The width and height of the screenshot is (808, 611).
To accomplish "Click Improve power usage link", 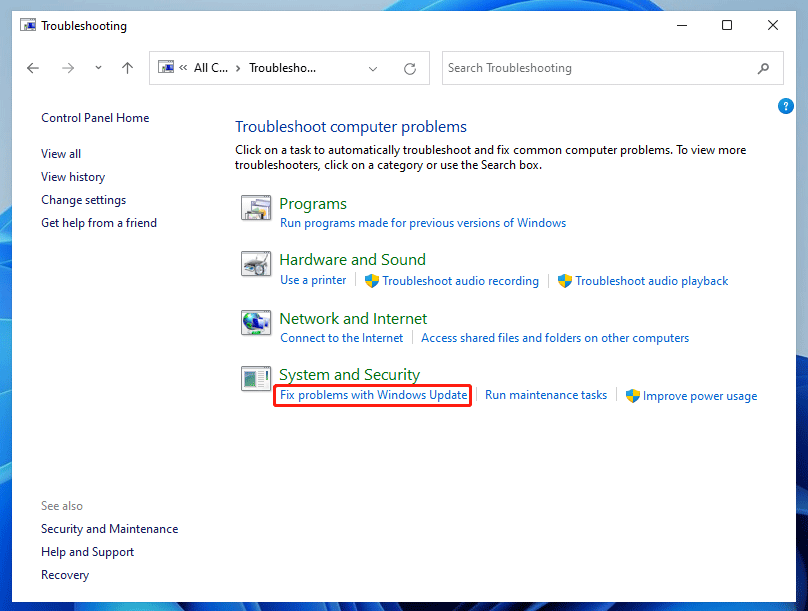I will click(x=700, y=396).
